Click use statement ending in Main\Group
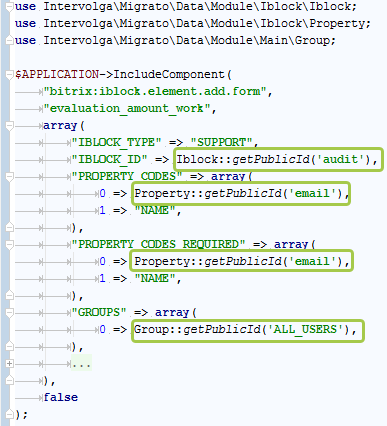The width and height of the screenshot is (387, 426). coord(175,40)
